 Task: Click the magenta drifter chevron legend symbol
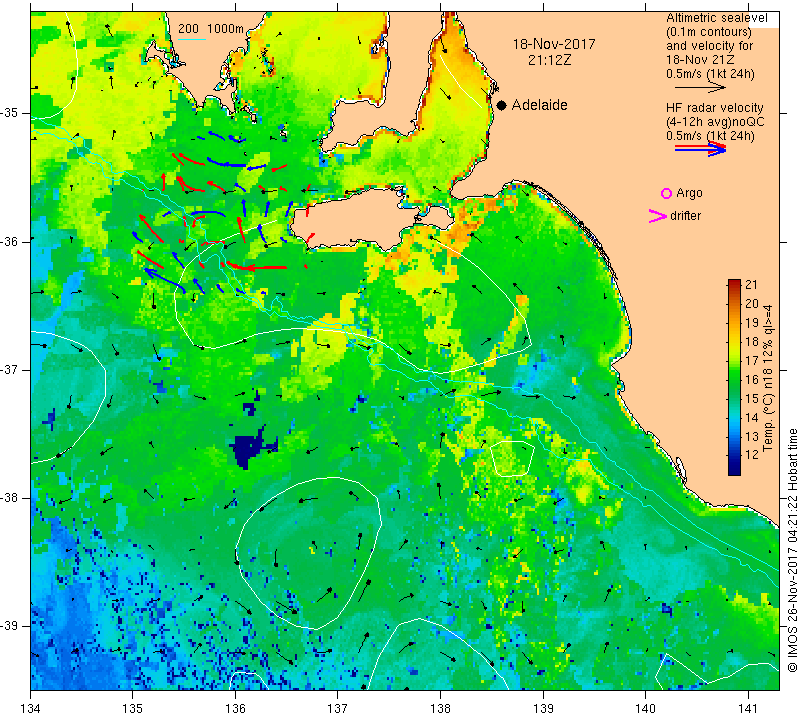(657, 216)
